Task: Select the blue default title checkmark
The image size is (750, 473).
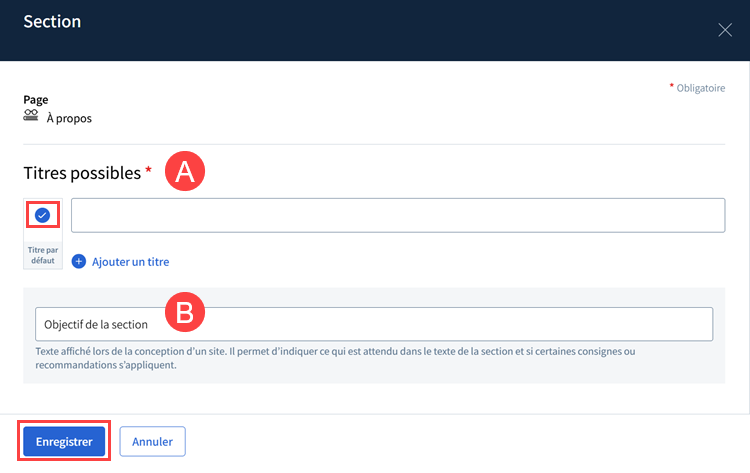Action: click(x=43, y=215)
